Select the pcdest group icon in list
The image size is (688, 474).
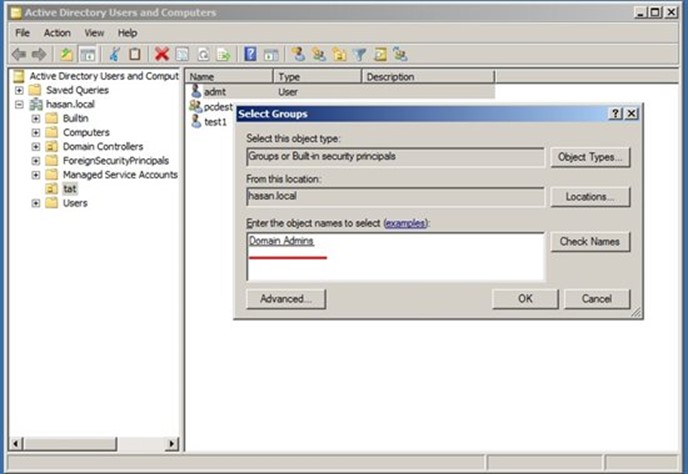(x=196, y=106)
